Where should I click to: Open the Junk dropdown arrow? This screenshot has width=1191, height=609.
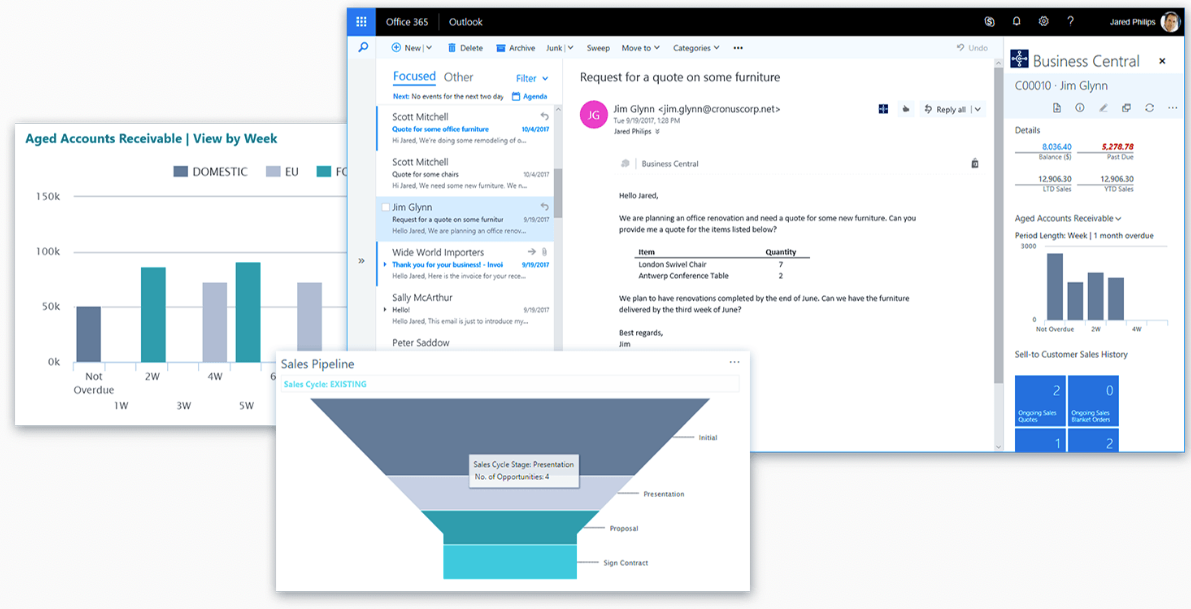pos(570,48)
